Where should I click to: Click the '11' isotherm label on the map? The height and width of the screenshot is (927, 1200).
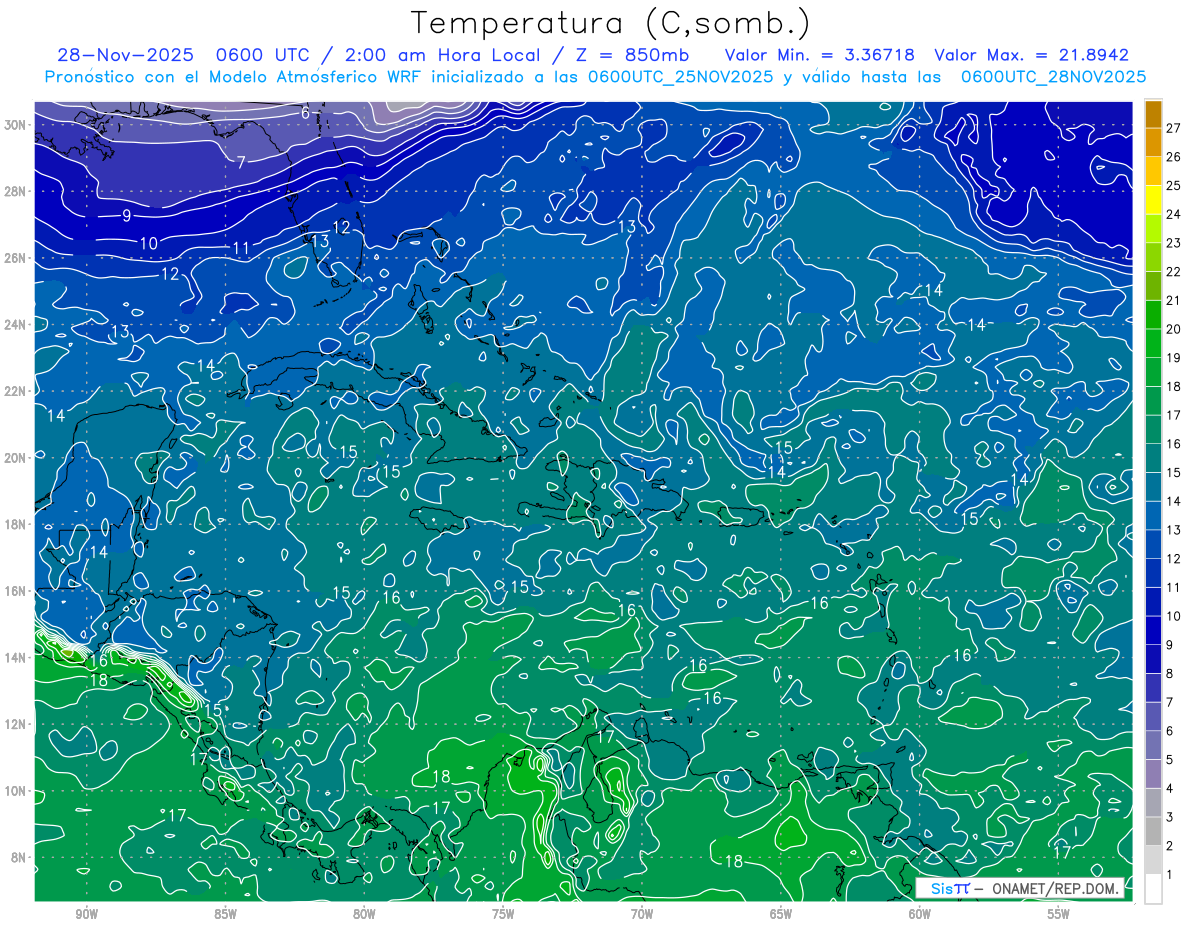pyautogui.click(x=242, y=248)
